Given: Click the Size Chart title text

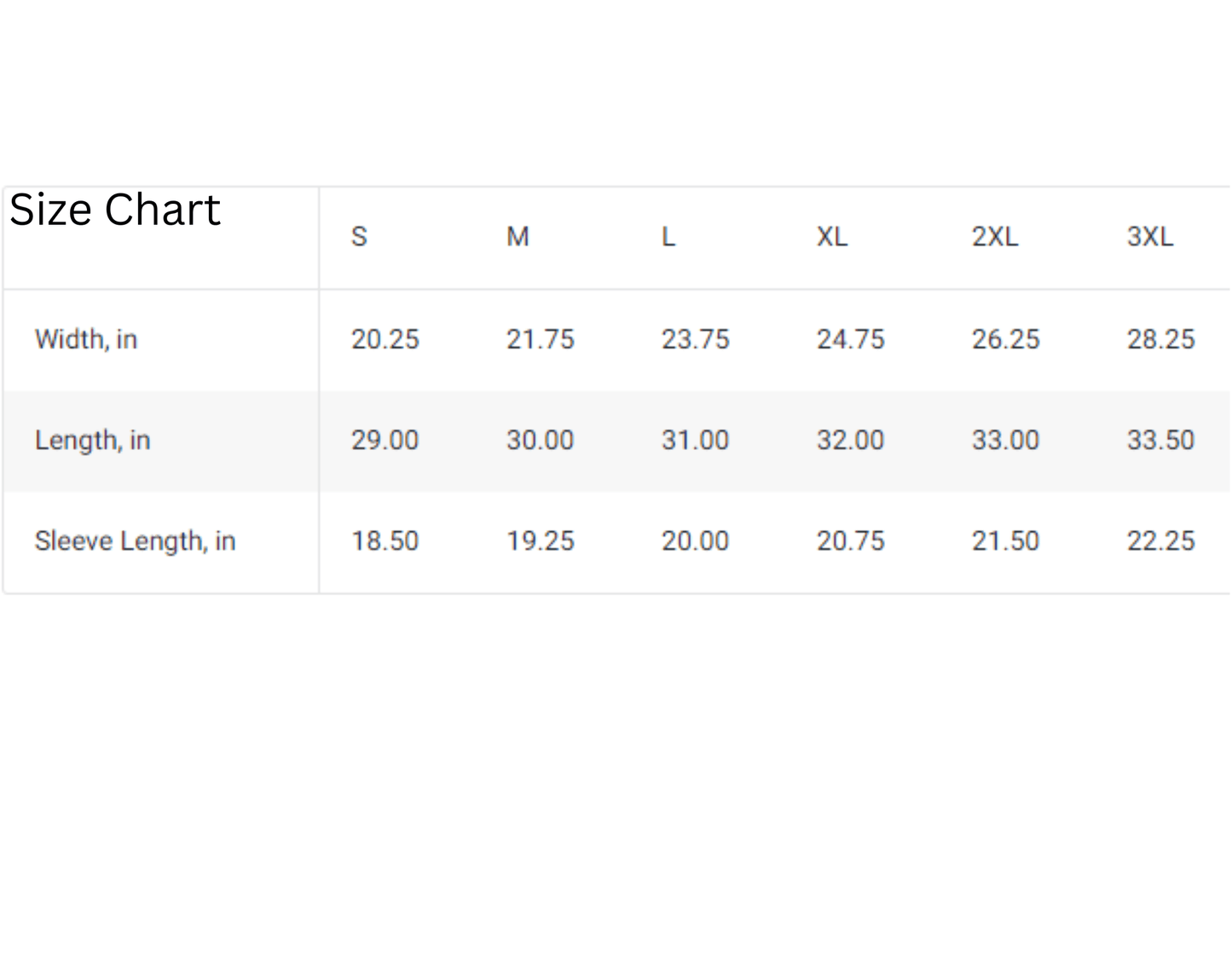Looking at the screenshot, I should click(x=115, y=210).
